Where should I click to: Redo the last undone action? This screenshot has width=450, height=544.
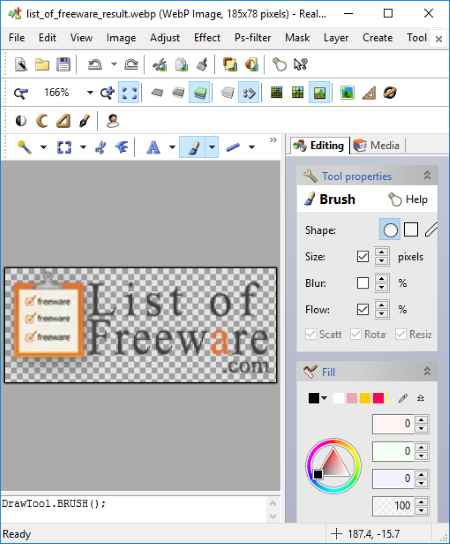point(131,65)
